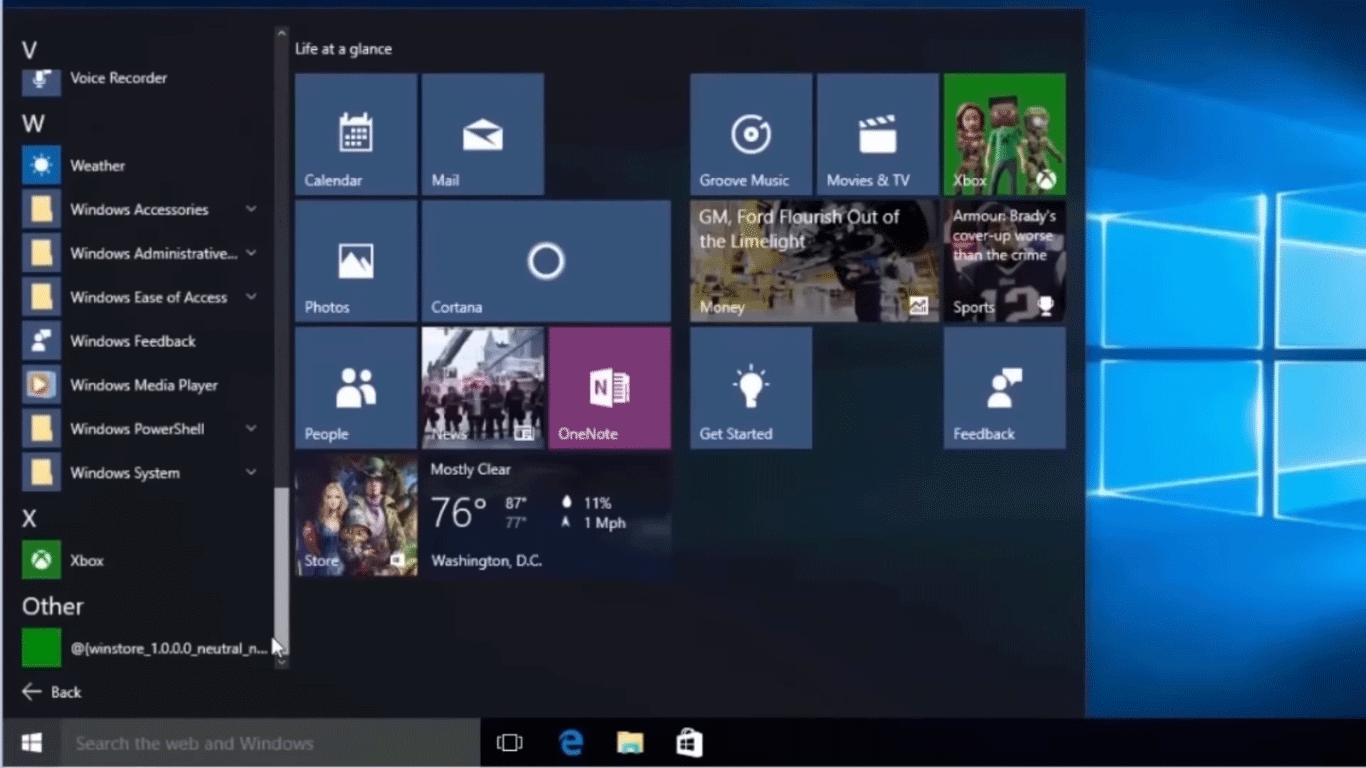
Task: Open the Get Started tile
Action: click(x=750, y=387)
